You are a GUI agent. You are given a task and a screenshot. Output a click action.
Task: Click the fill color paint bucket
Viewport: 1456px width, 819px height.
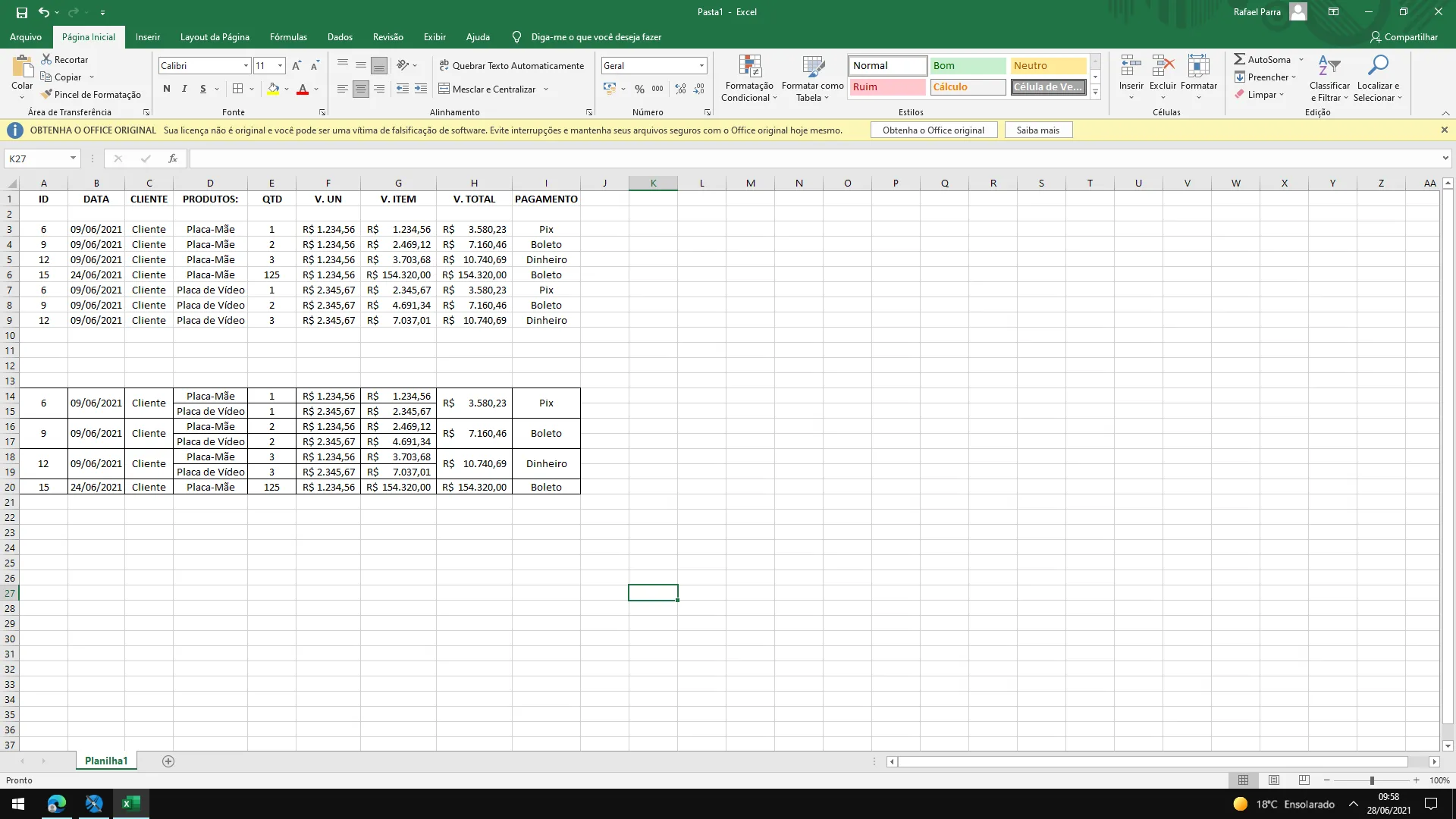coord(273,89)
